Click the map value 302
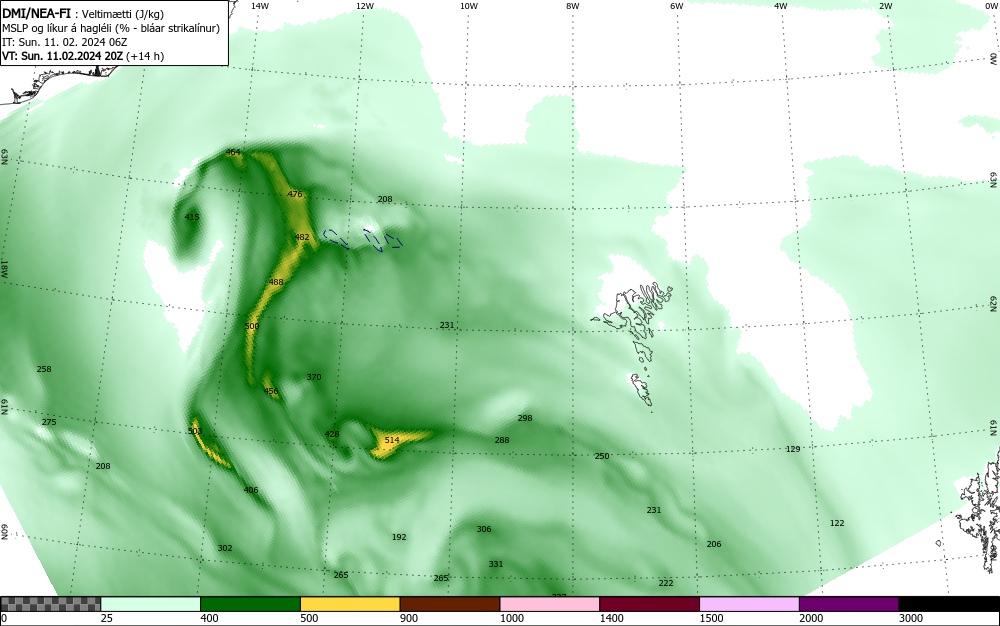1000x626 pixels. pos(225,548)
